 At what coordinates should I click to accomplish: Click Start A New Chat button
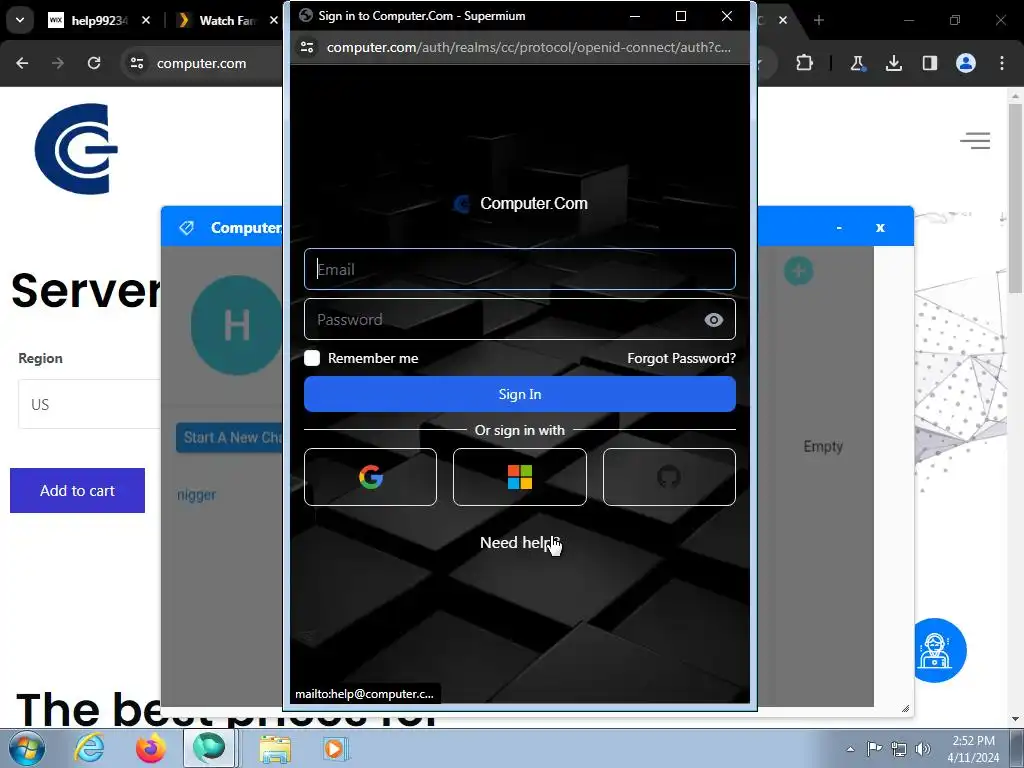click(x=229, y=438)
